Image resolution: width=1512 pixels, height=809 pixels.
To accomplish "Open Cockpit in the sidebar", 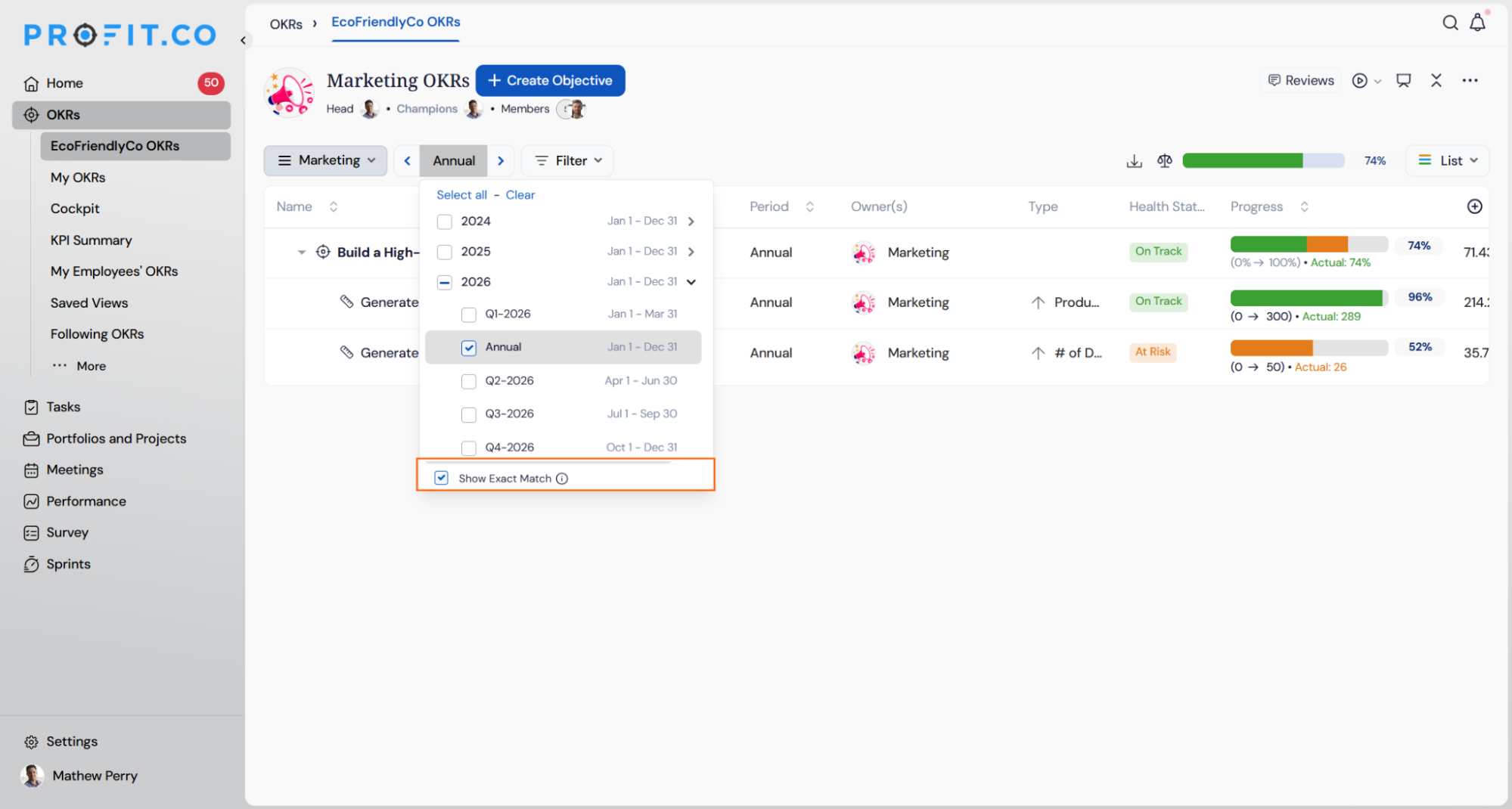I will pyautogui.click(x=75, y=209).
